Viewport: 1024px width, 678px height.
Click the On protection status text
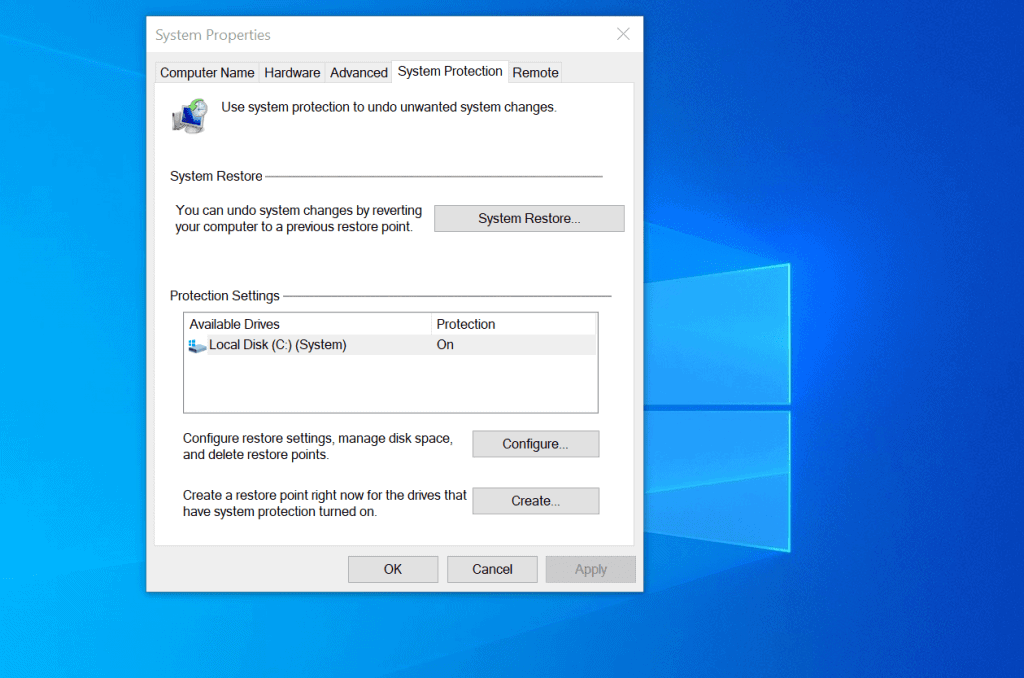(x=444, y=344)
